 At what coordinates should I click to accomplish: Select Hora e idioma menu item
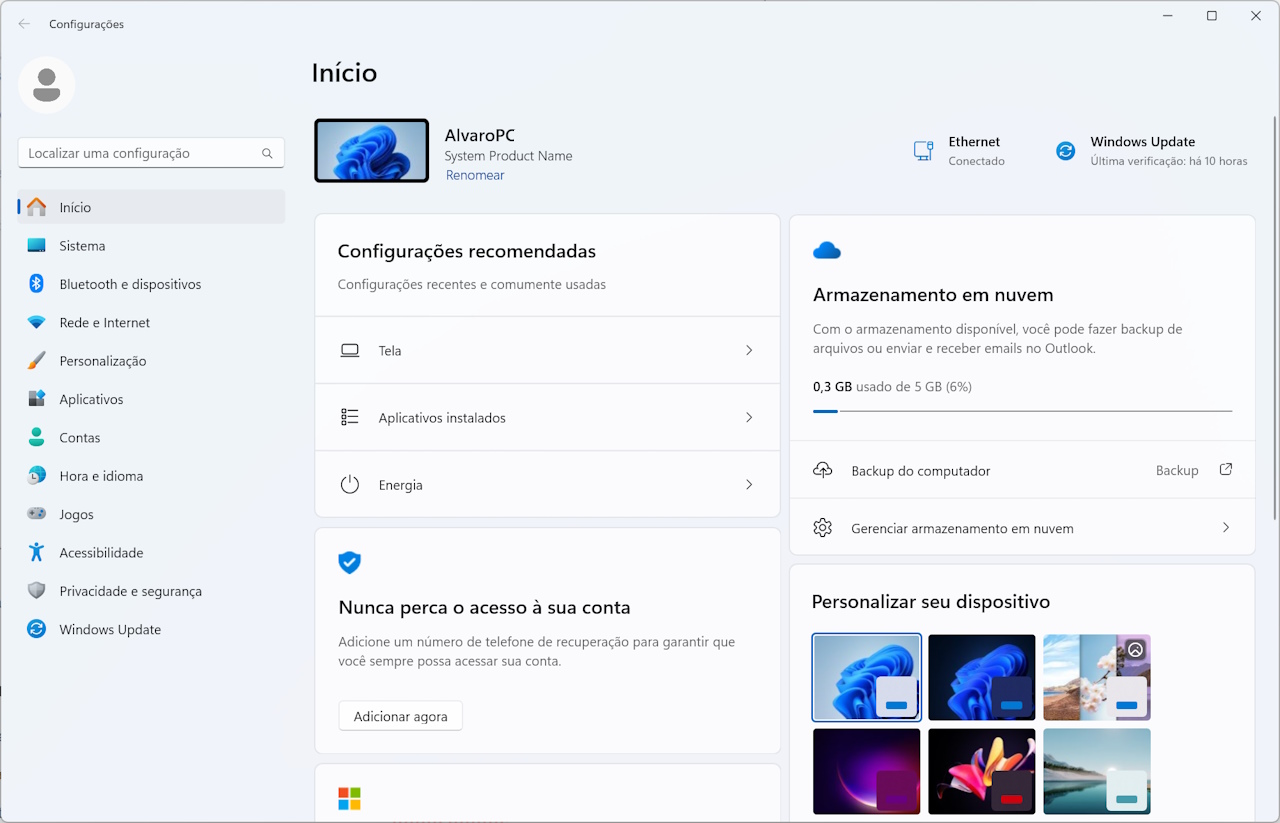(101, 476)
